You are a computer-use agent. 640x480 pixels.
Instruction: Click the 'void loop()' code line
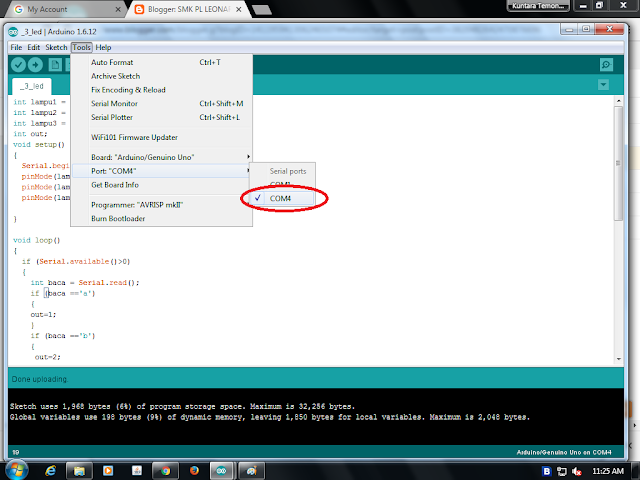36,240
